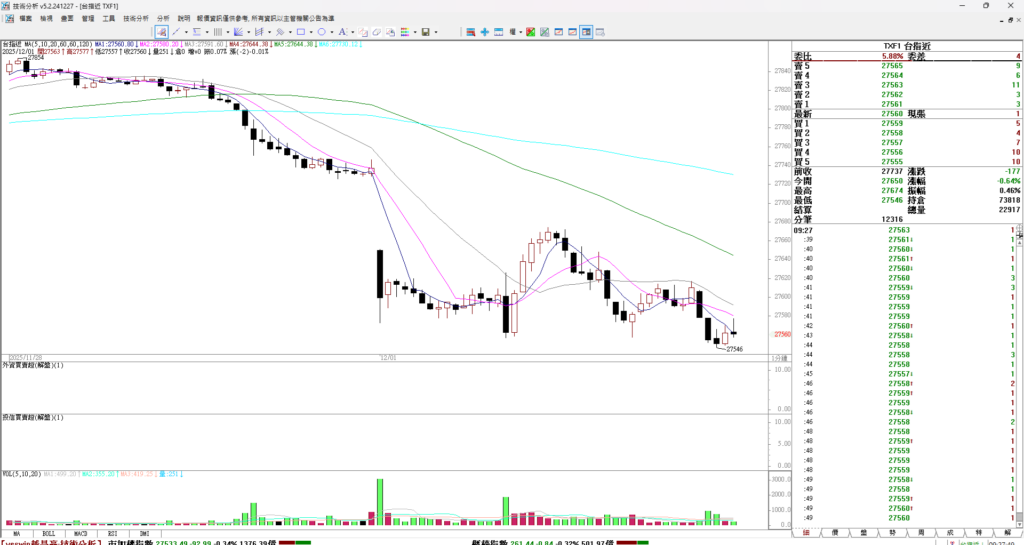Click the blue plus add icon
This screenshot has width=1024, height=545.
pos(485,32)
